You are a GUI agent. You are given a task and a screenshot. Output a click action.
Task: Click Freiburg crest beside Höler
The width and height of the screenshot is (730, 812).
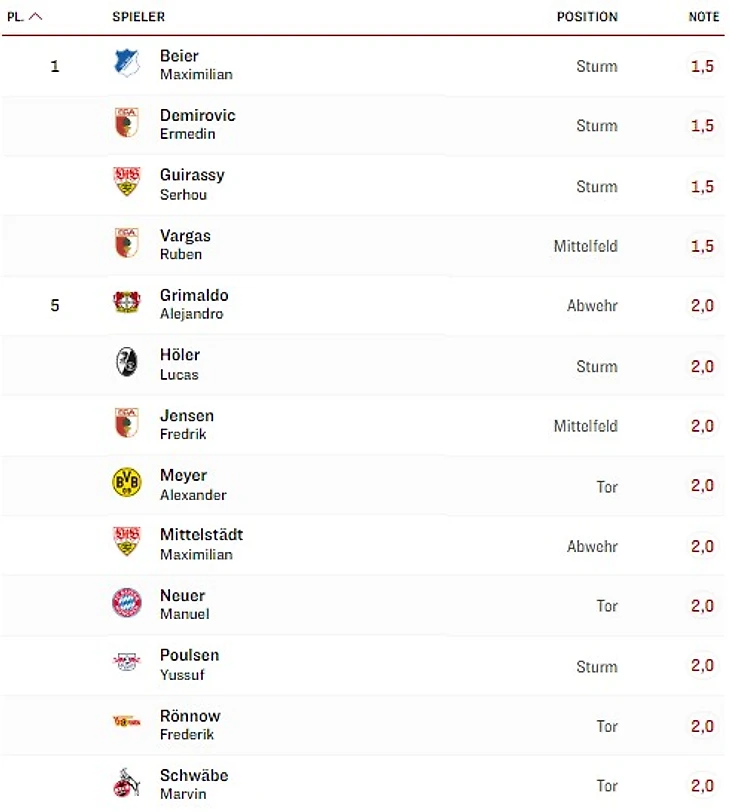pos(127,364)
